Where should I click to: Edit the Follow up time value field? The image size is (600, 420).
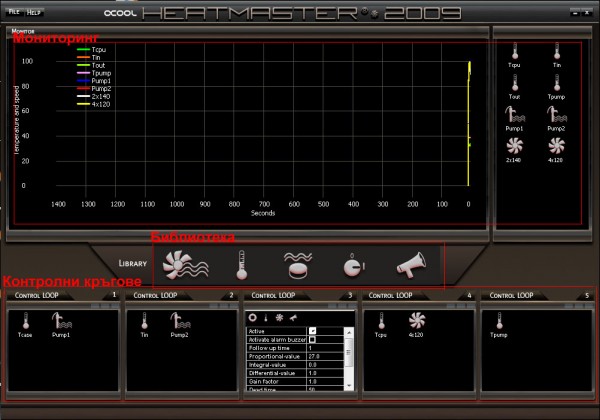click(325, 348)
